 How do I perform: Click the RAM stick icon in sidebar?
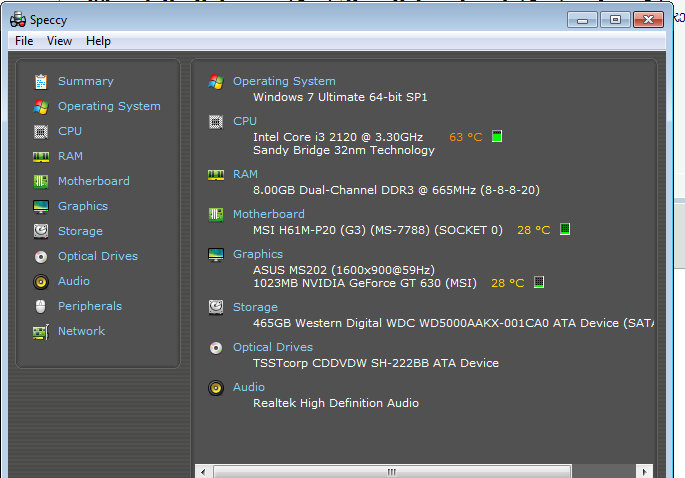(41, 156)
